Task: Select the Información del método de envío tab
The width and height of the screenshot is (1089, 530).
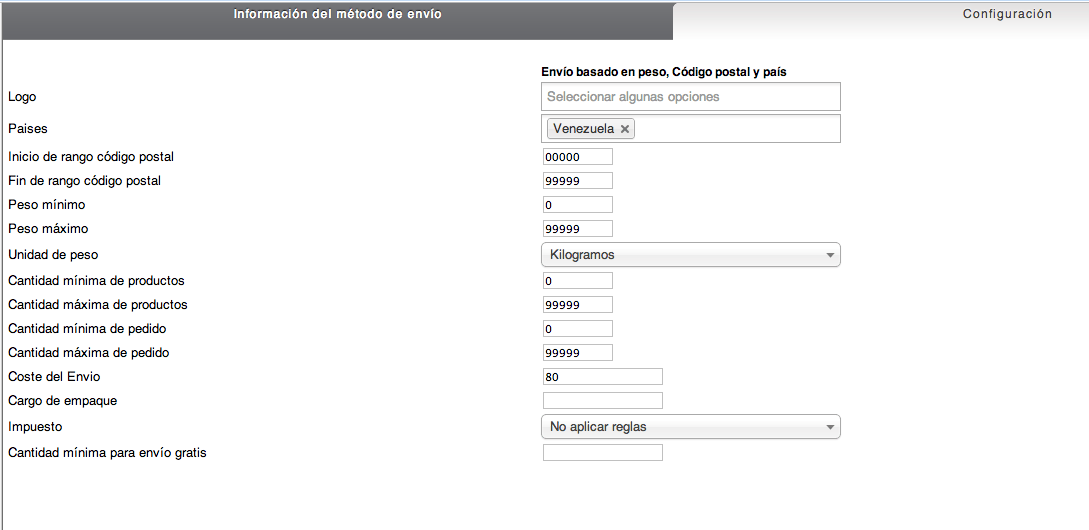Action: coord(338,14)
